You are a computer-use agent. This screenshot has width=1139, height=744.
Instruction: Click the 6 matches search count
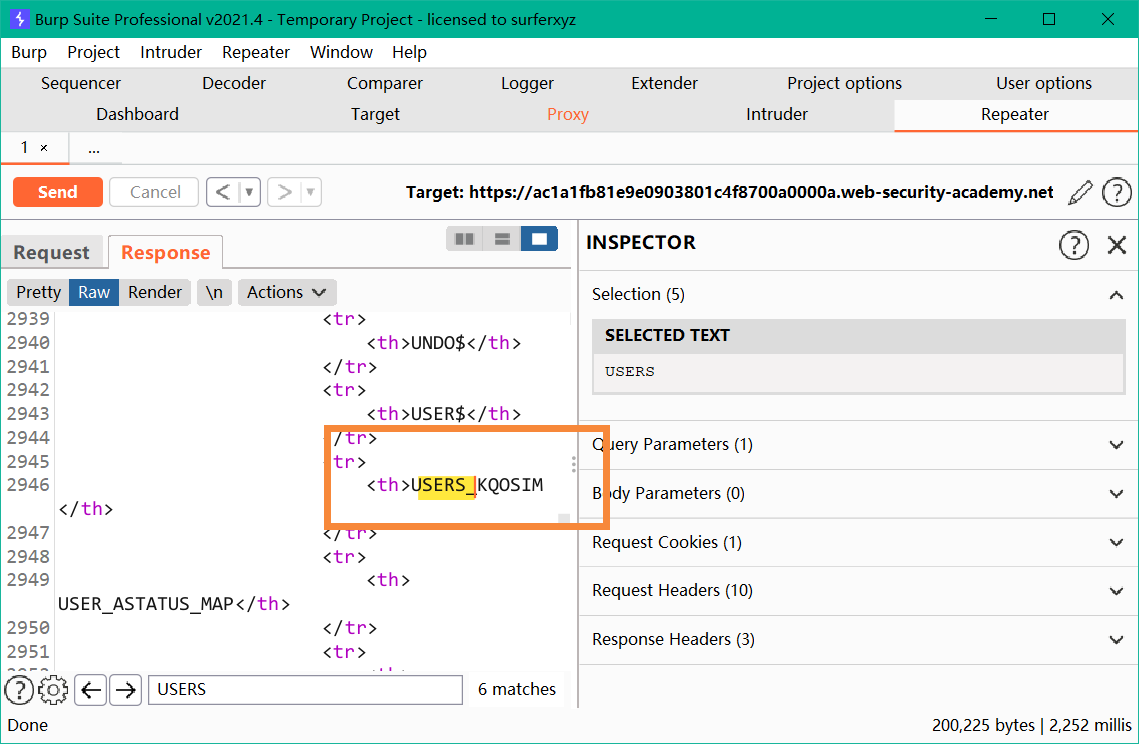coord(516,690)
